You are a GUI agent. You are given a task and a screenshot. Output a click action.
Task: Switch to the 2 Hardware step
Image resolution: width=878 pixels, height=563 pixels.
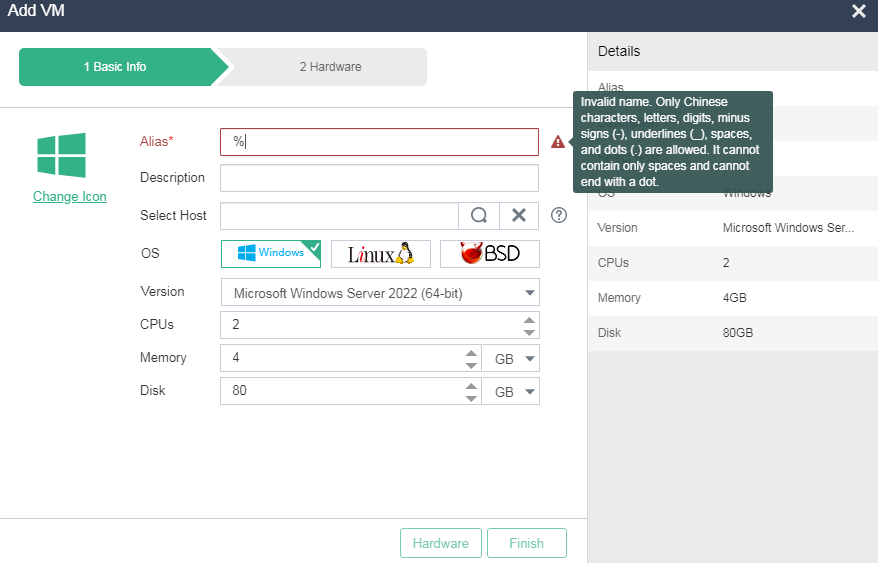pyautogui.click(x=330, y=67)
